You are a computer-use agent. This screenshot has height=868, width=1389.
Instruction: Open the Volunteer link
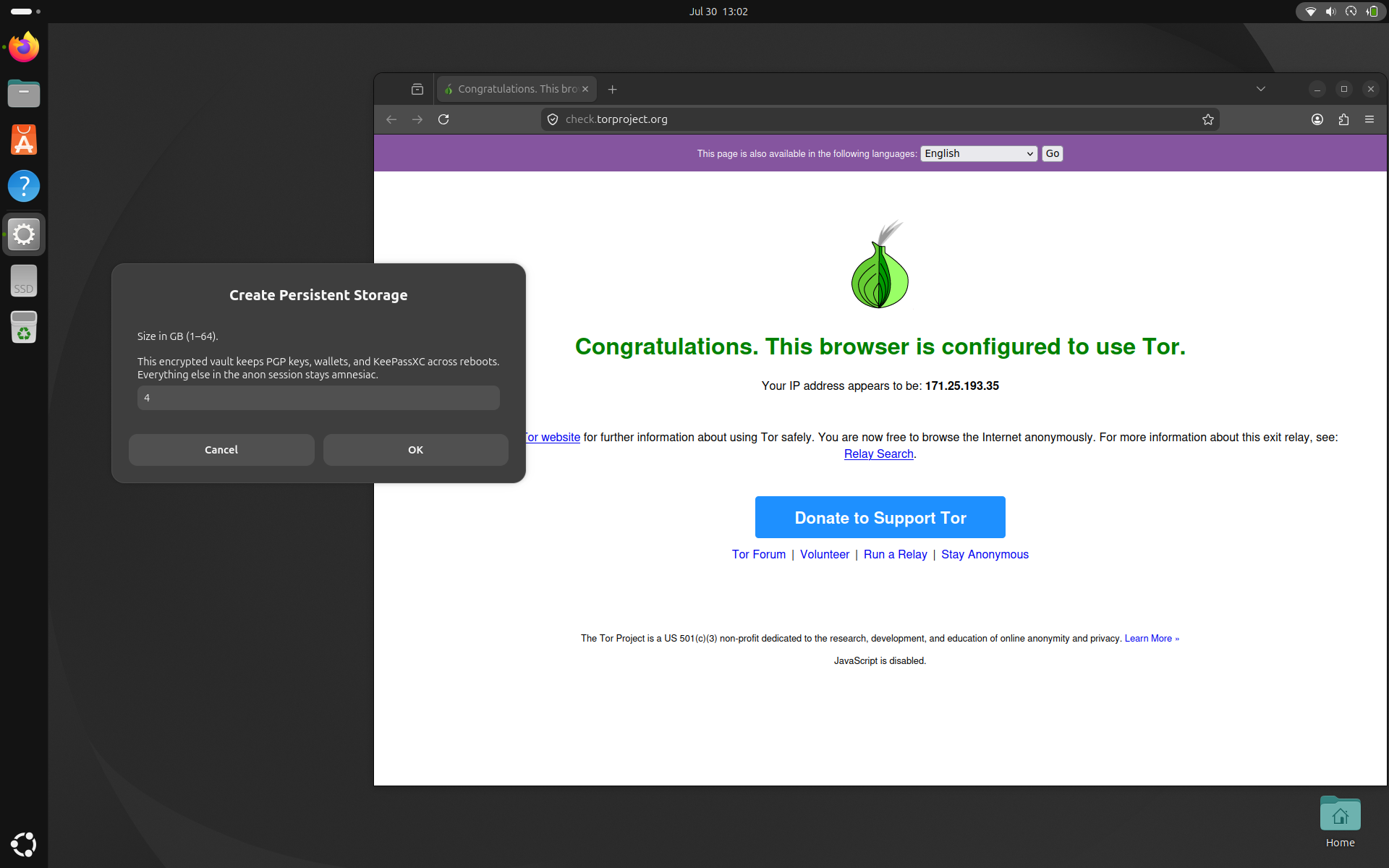pos(824,554)
